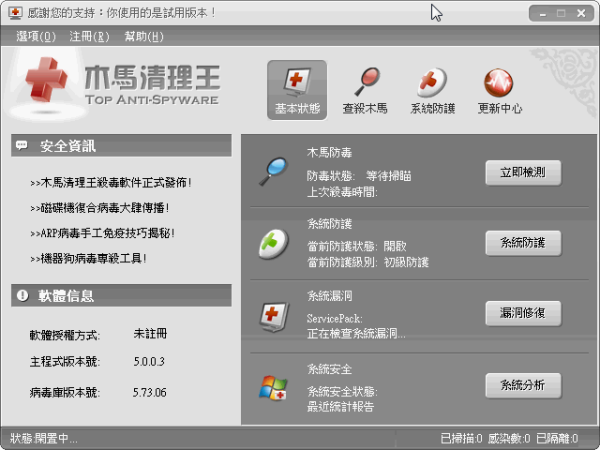Open news link 木馬清理王殺毒軟件正式發佈
The width and height of the screenshot is (600, 450).
(x=111, y=183)
